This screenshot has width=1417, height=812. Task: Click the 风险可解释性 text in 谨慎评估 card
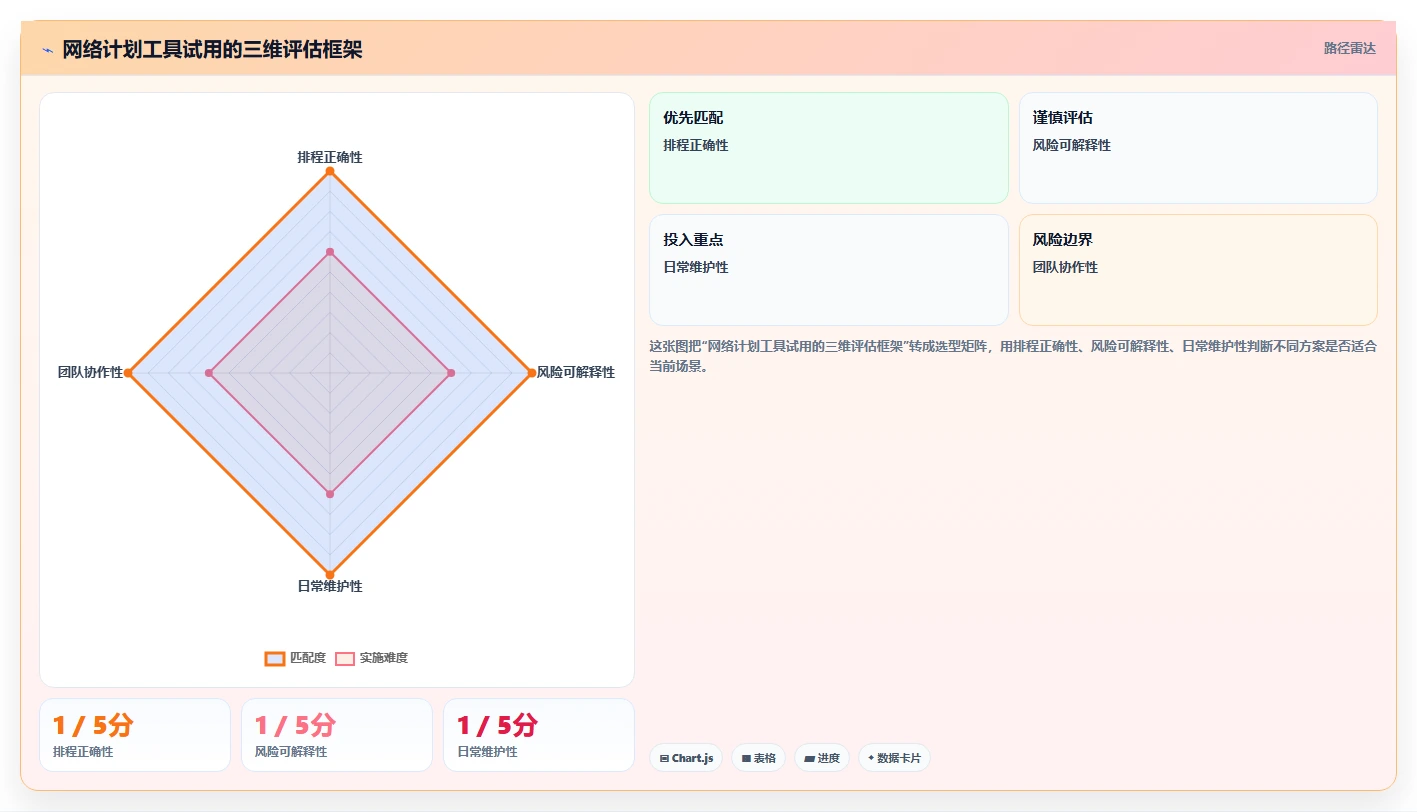[x=1072, y=145]
